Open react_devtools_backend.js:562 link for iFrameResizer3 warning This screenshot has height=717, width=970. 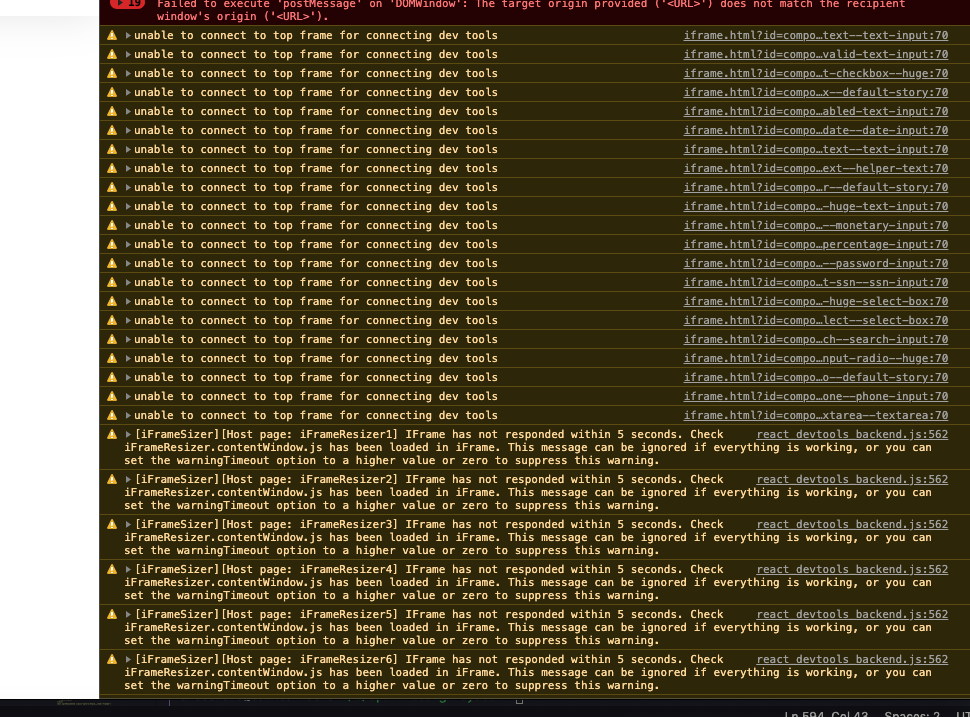[x=852, y=525]
